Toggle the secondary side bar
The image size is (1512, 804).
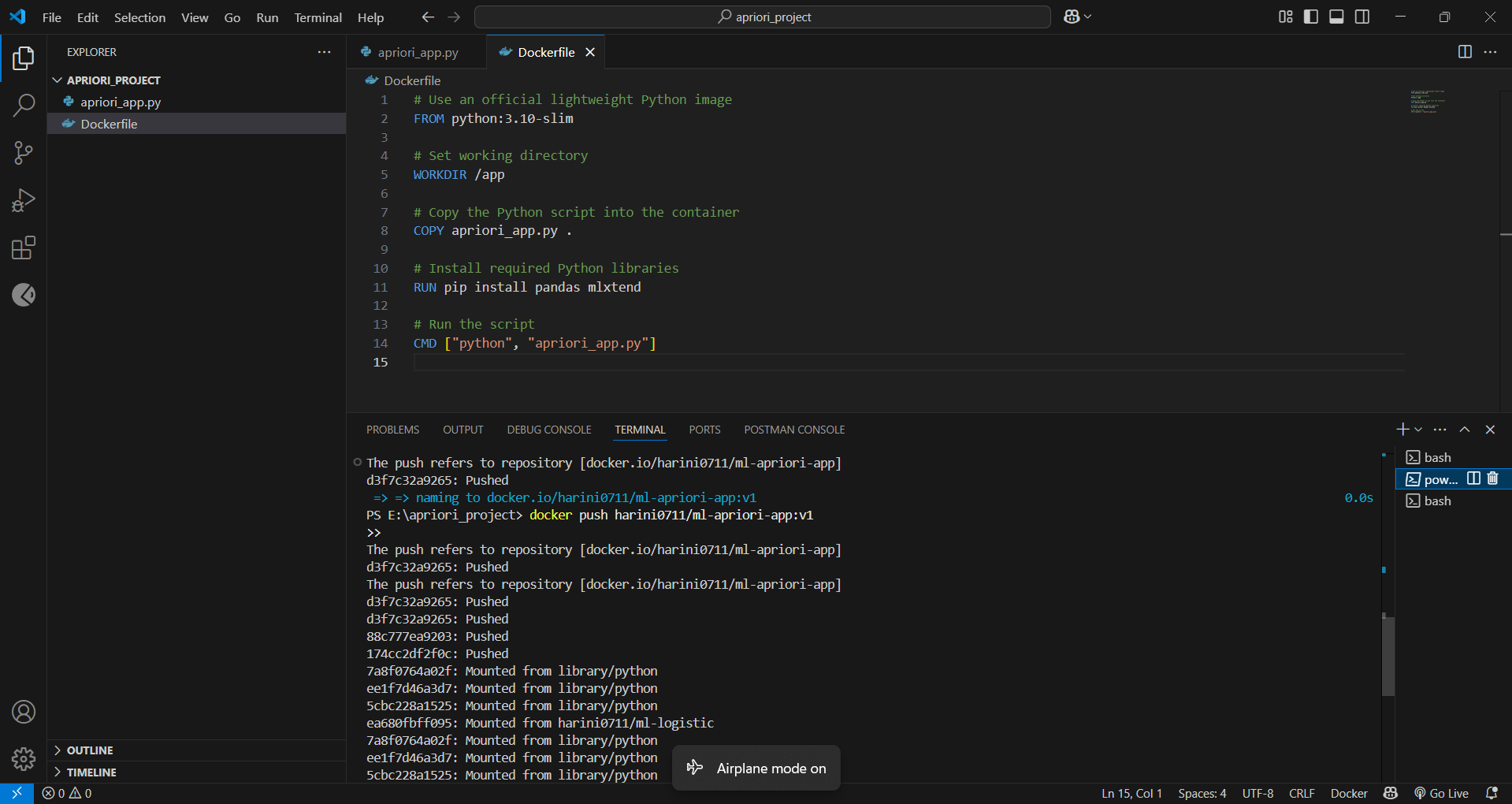pyautogui.click(x=1362, y=17)
